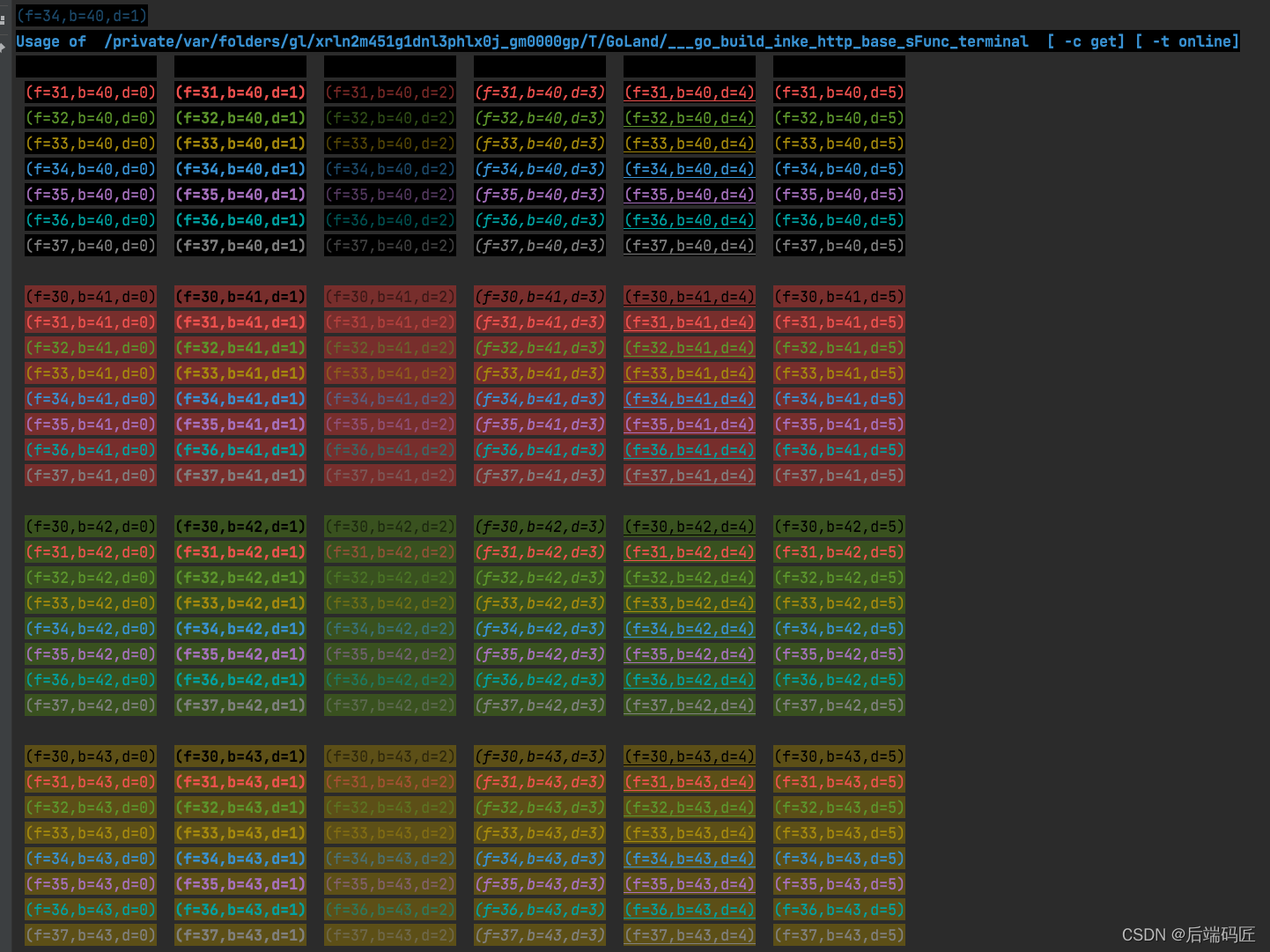
Task: Click the '(f=33,b=42,d=5)' cell
Action: pos(839,603)
